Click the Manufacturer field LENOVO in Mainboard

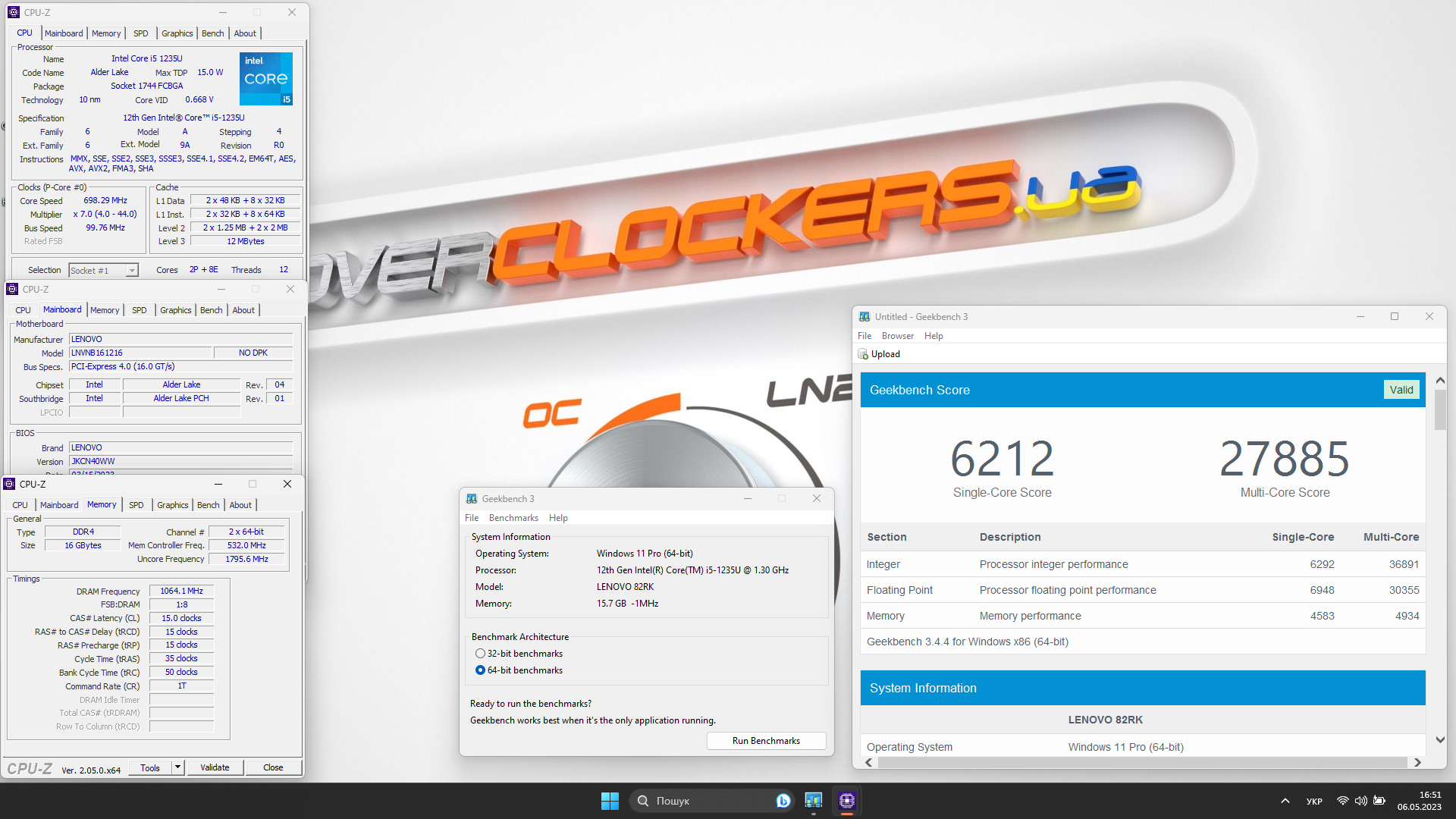point(181,339)
